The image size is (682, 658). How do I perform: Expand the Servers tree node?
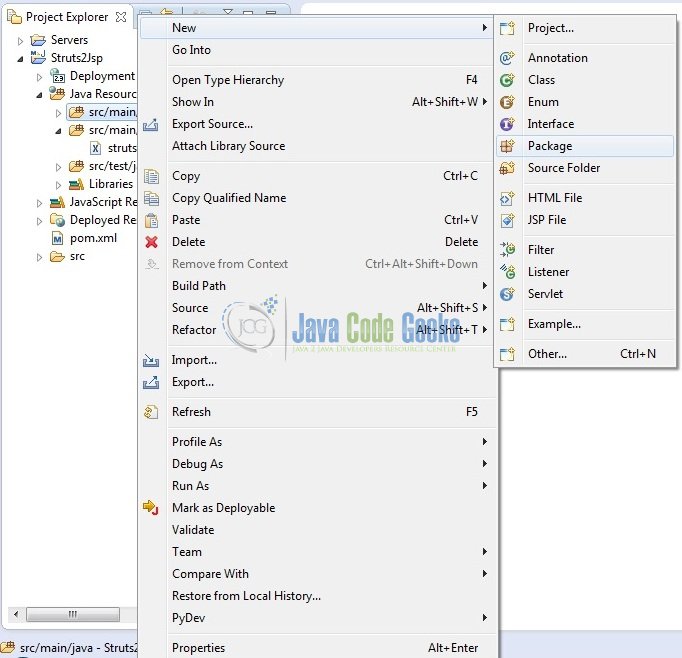tap(20, 41)
